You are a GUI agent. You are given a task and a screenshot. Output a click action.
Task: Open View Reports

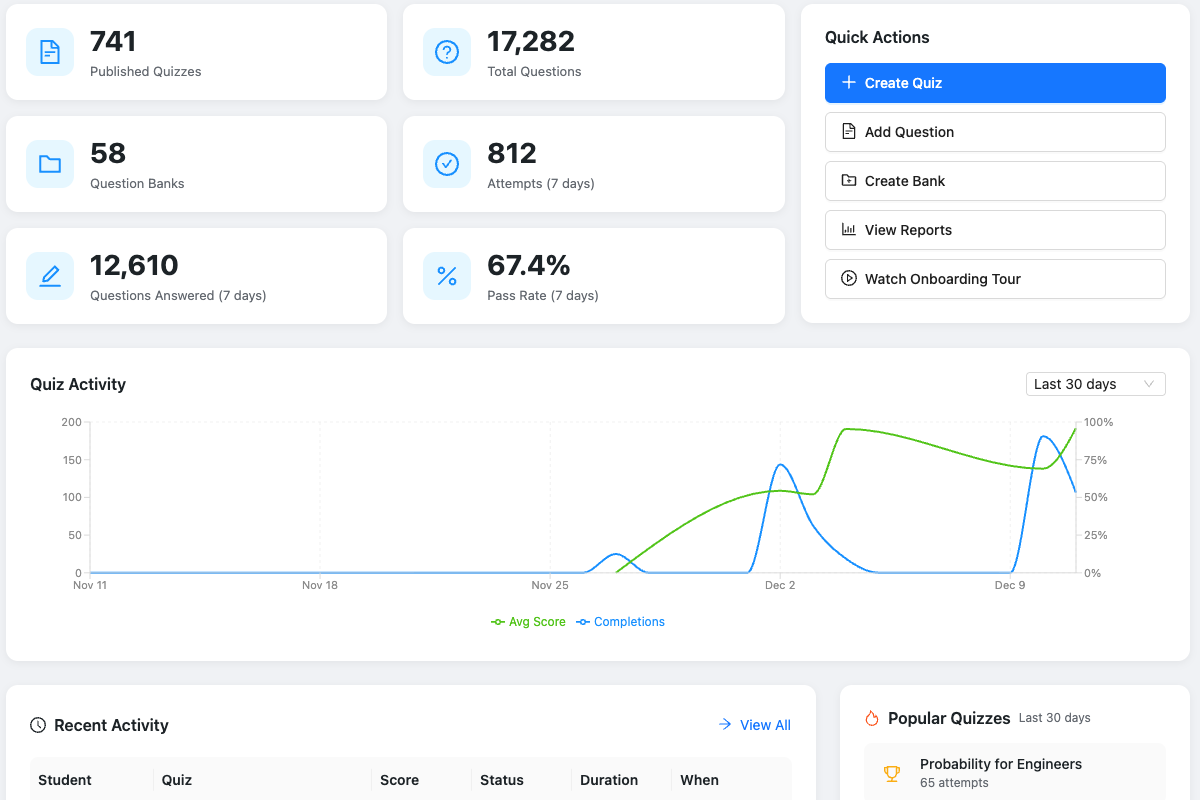995,230
